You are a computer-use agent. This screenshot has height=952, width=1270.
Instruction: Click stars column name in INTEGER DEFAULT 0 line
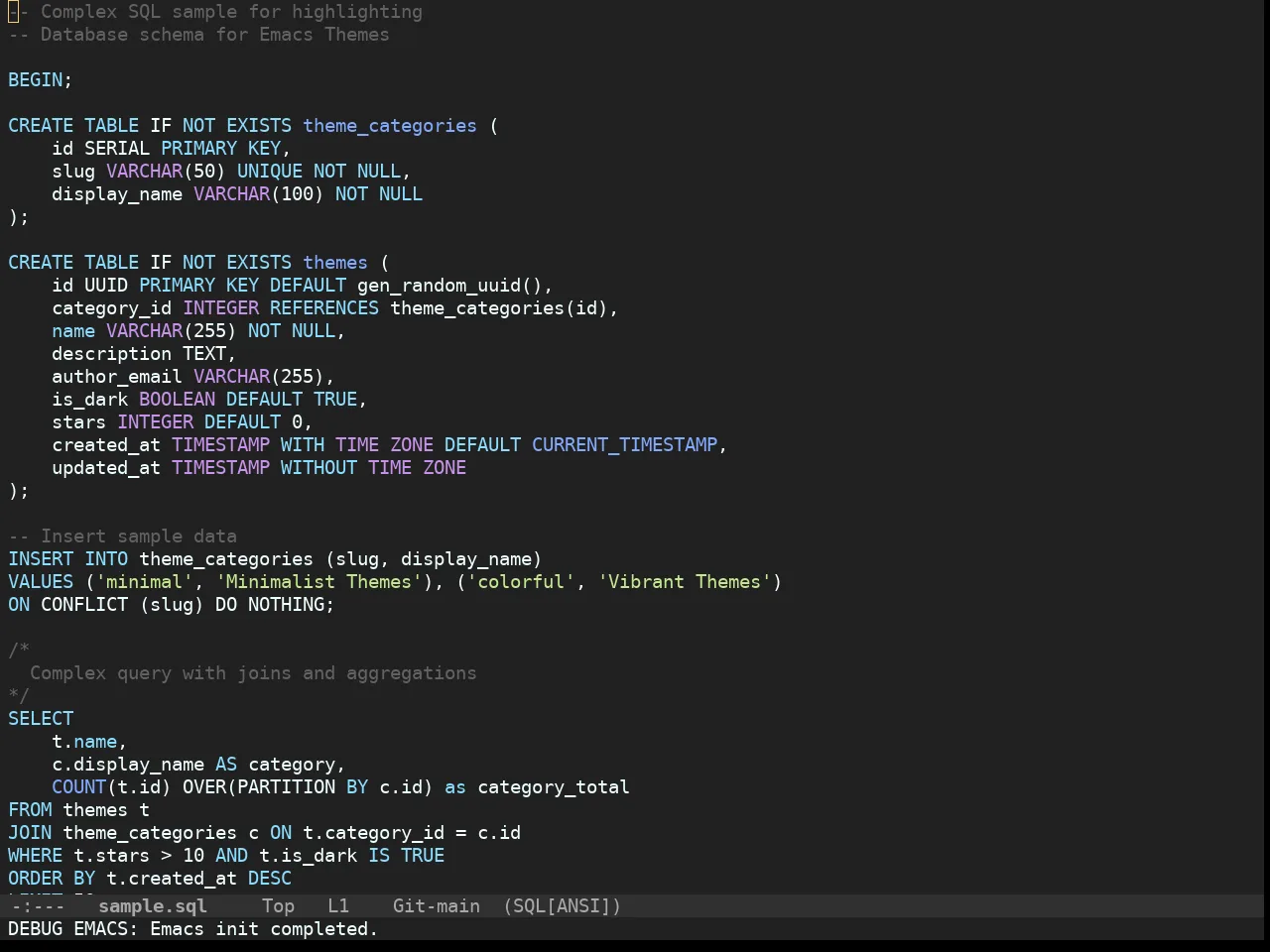pyautogui.click(x=79, y=422)
